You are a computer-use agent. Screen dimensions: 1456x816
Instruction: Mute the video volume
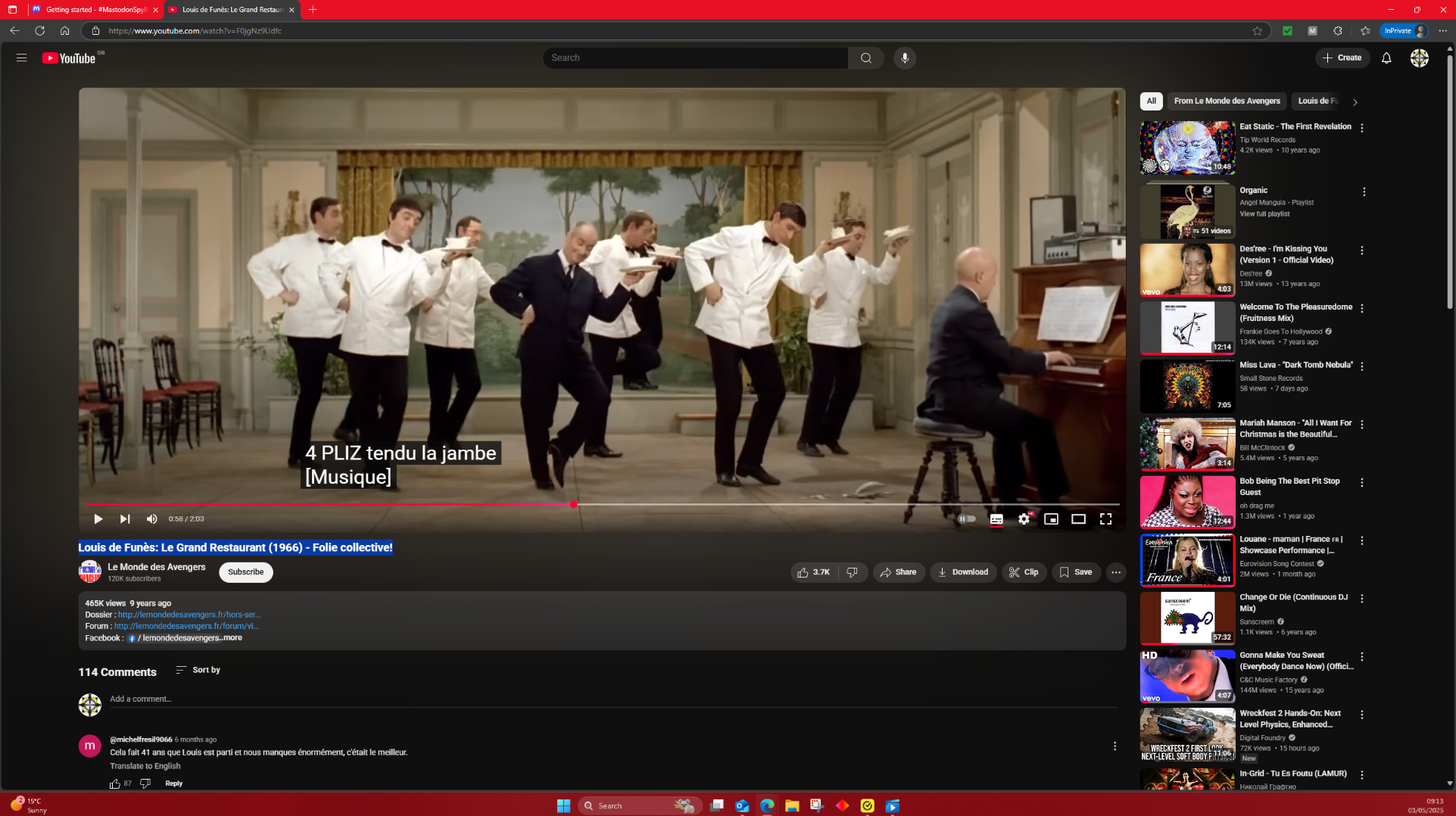pos(151,519)
